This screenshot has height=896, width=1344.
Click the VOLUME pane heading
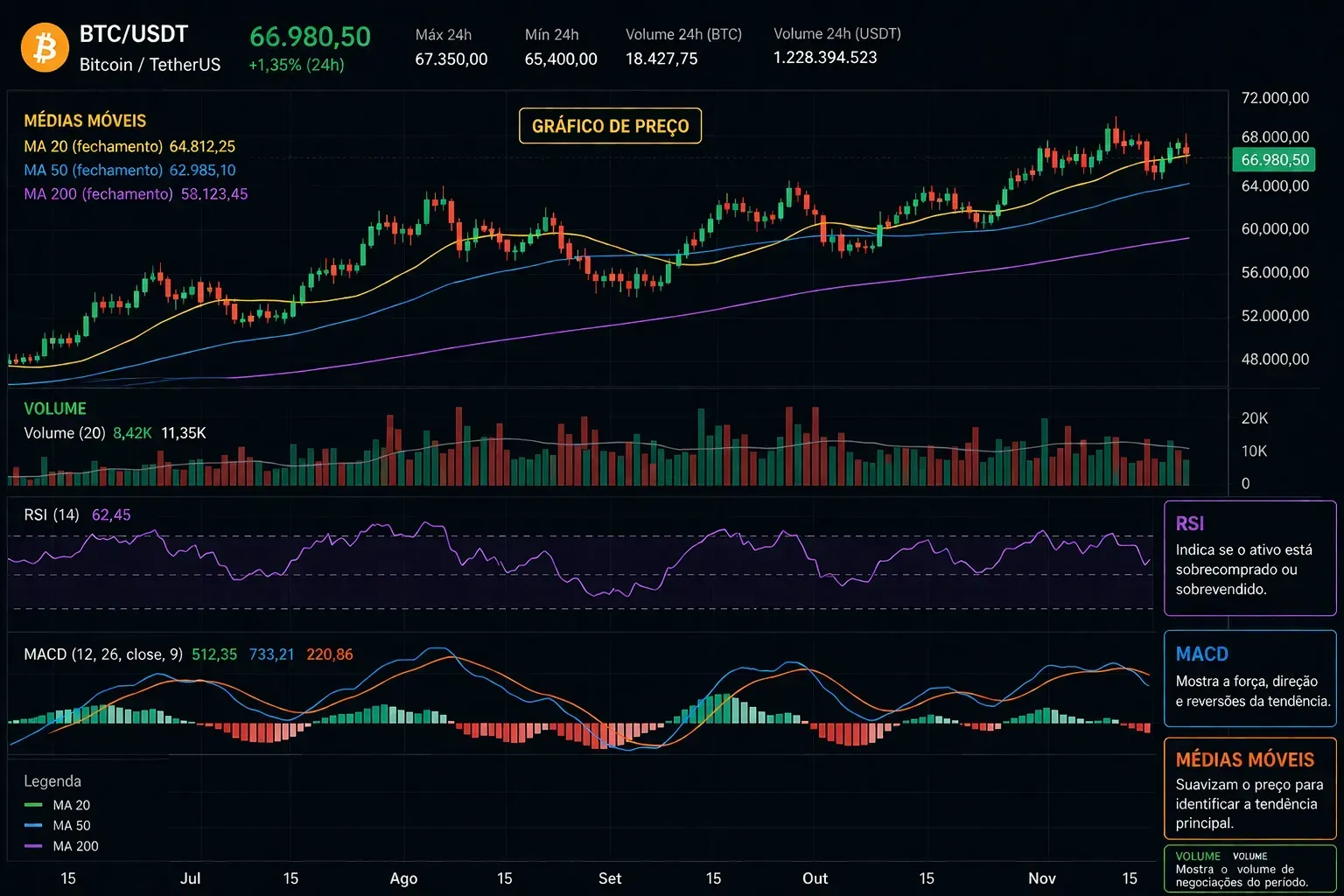click(55, 409)
